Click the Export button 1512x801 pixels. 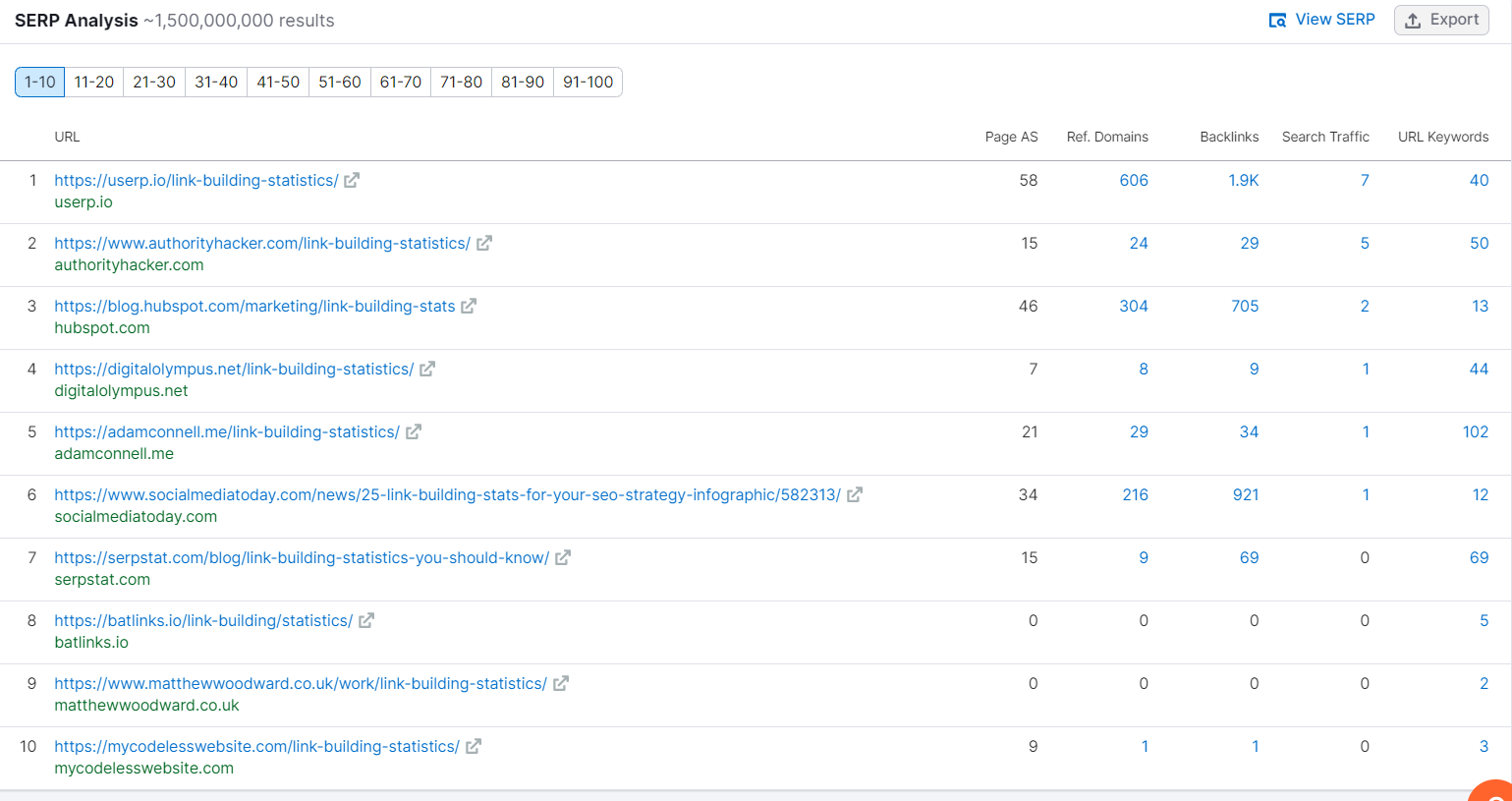(x=1441, y=20)
